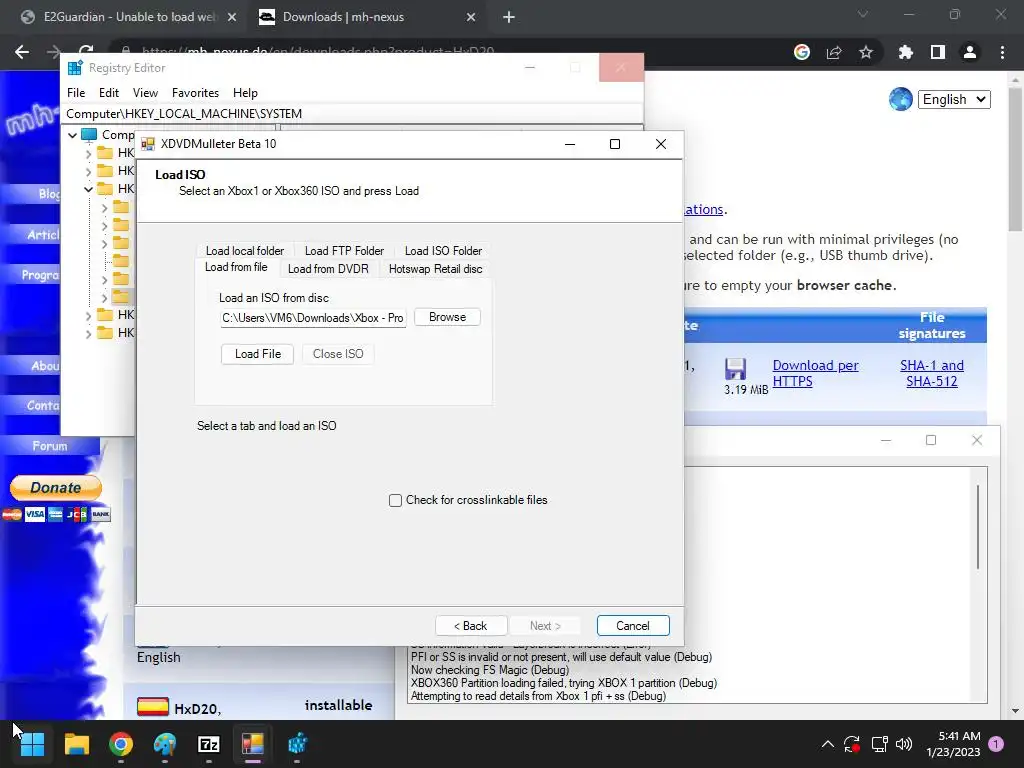Select the Computer icon in registry tree
The height and width of the screenshot is (768, 1024).
pos(89,135)
